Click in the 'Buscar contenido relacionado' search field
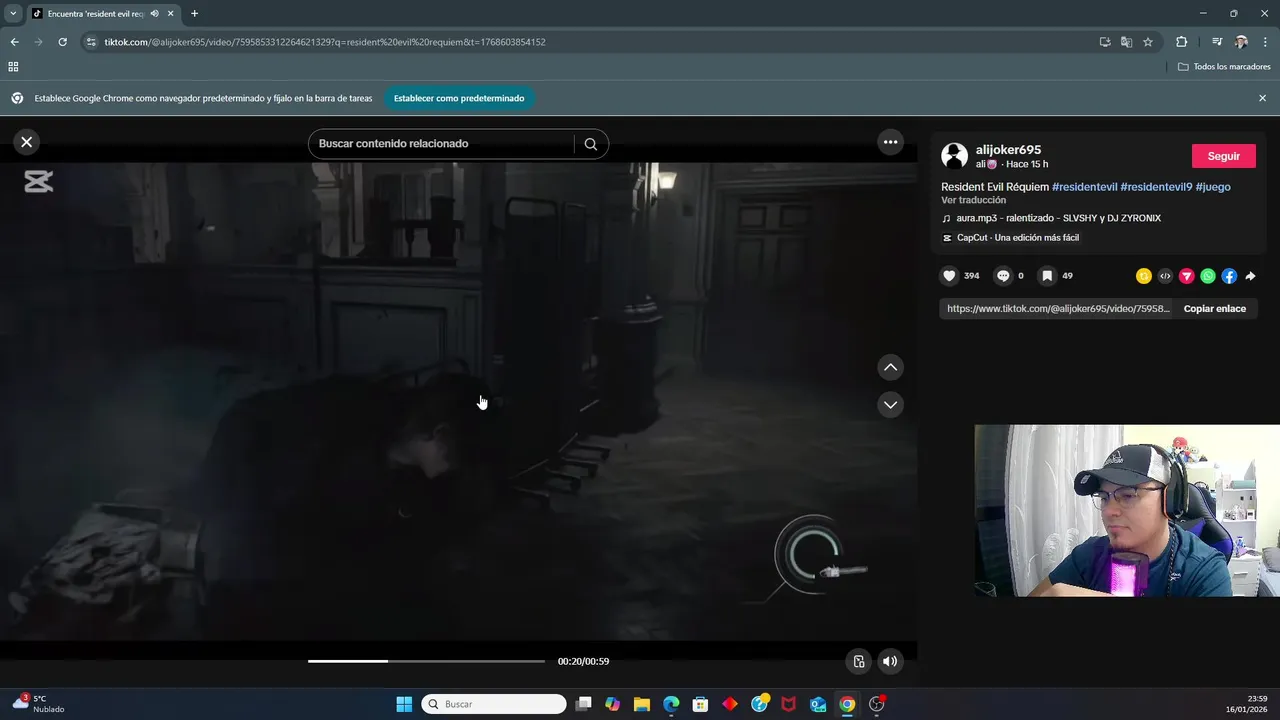 (441, 144)
